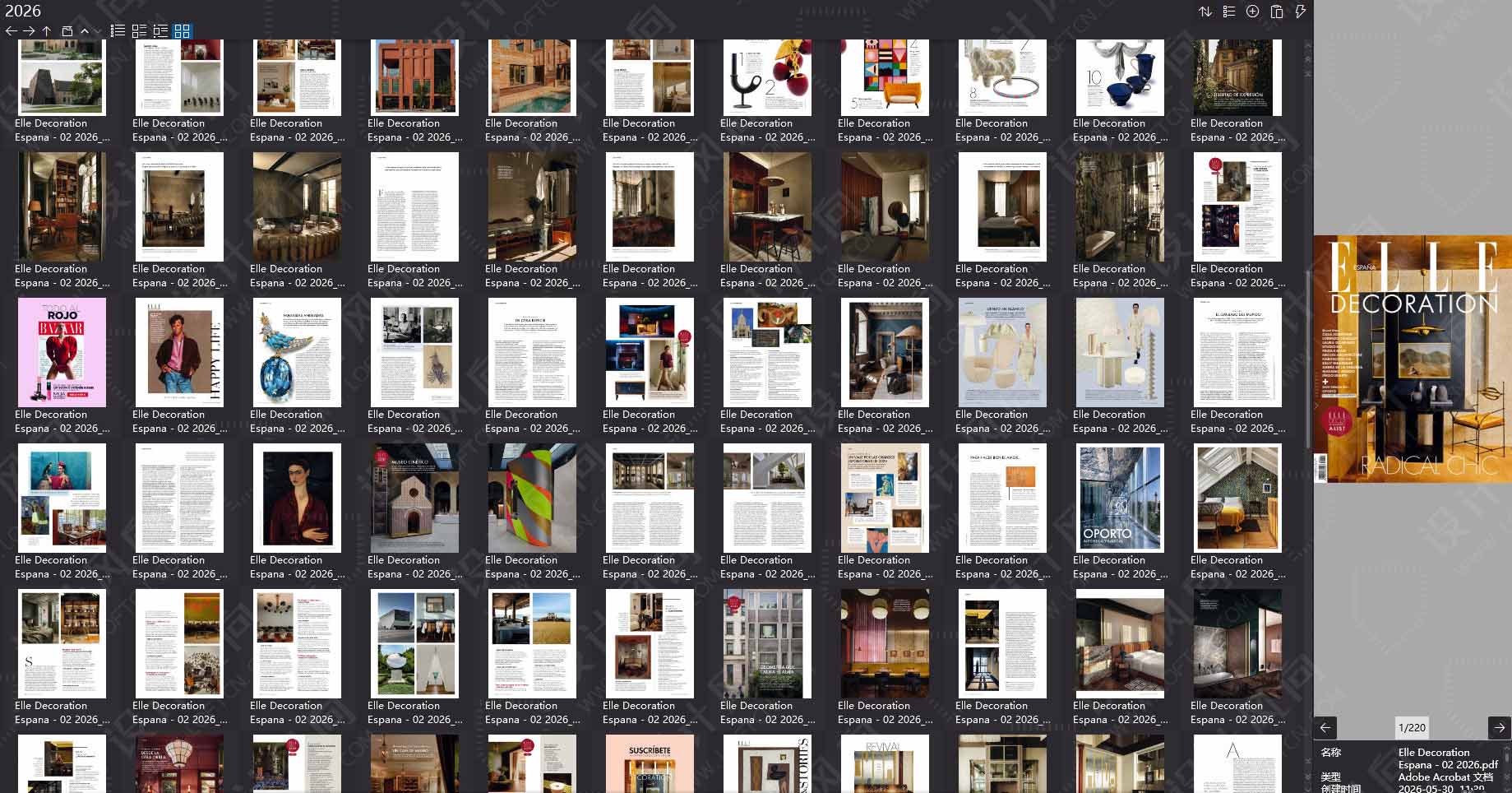Open the Happy Life page thumbnail
Image resolution: width=1512 pixels, height=793 pixels.
[x=179, y=352]
